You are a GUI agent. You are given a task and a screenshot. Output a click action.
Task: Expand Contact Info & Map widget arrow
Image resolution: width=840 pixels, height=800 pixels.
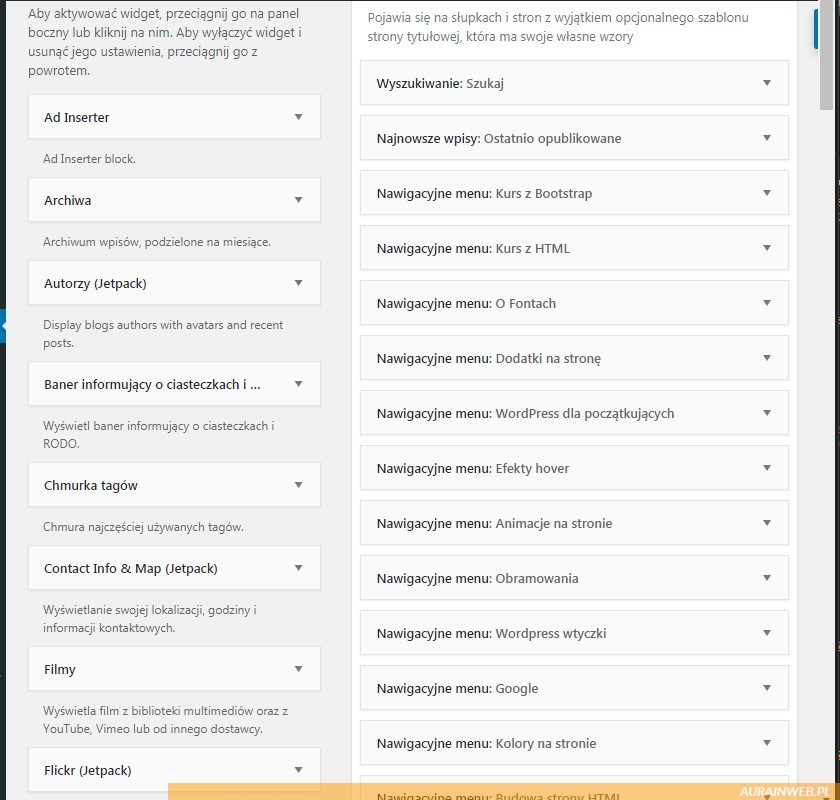298,568
